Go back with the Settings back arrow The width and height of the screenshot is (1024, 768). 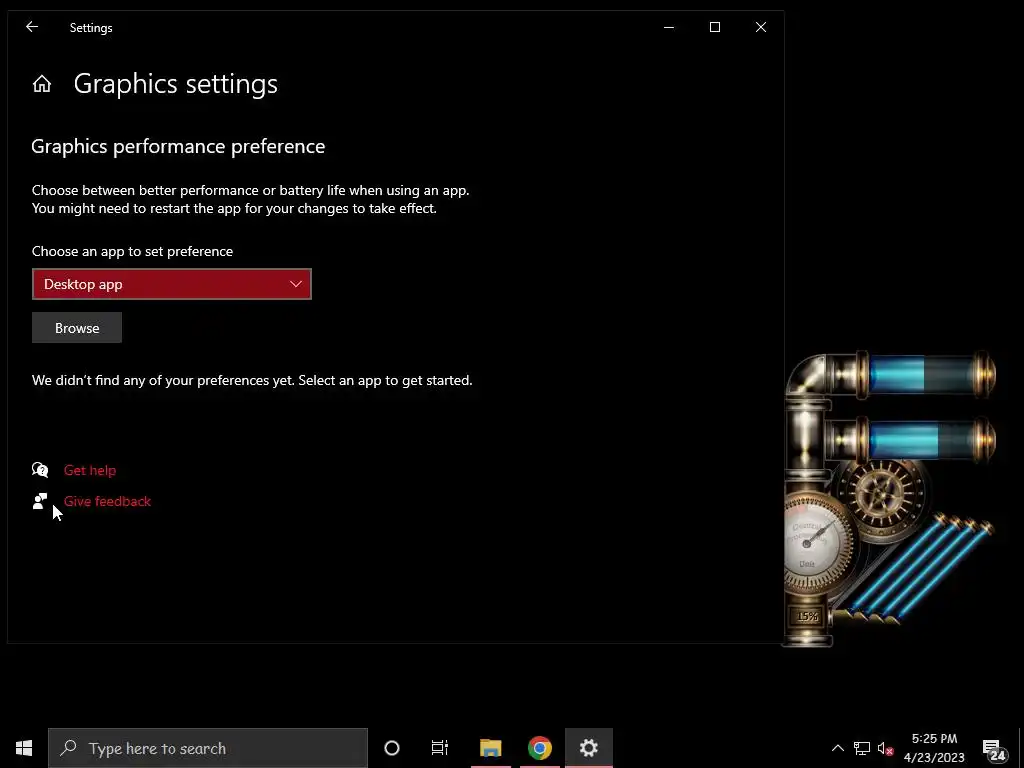click(32, 27)
